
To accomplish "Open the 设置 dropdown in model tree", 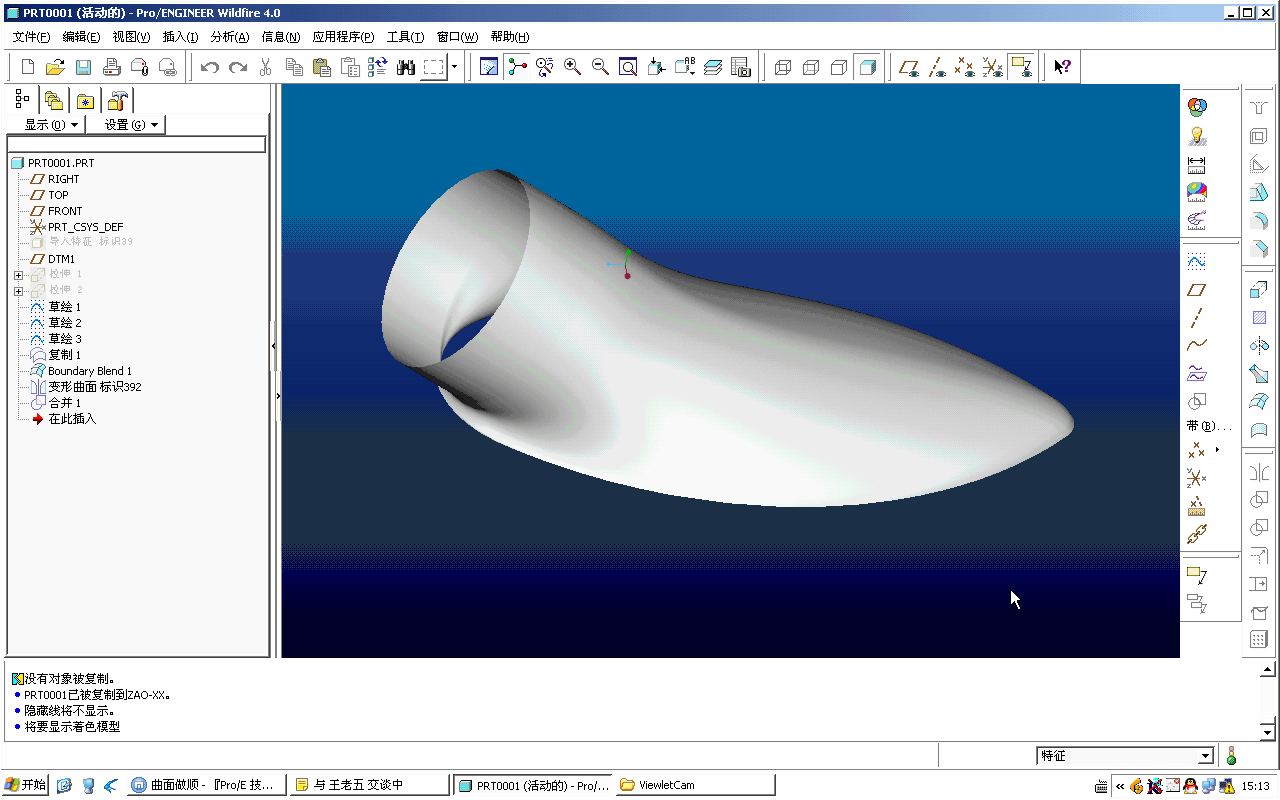I will pos(127,125).
